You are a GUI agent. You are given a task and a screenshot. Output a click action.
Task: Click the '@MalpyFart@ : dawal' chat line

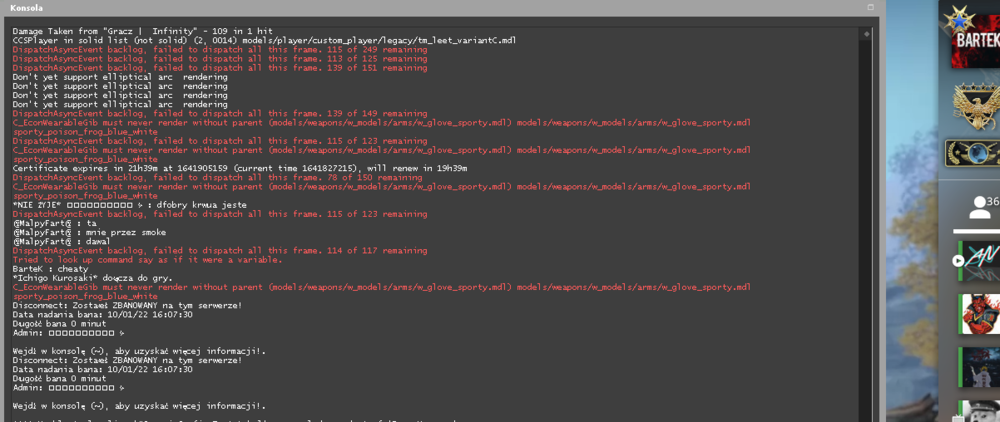62,242
